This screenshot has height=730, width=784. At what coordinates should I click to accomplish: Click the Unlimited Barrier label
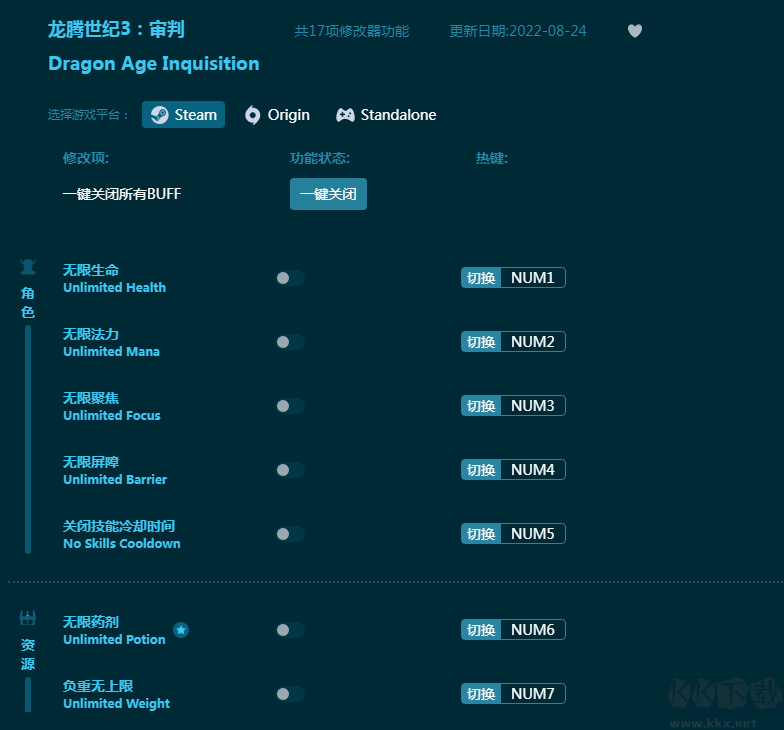coord(115,480)
